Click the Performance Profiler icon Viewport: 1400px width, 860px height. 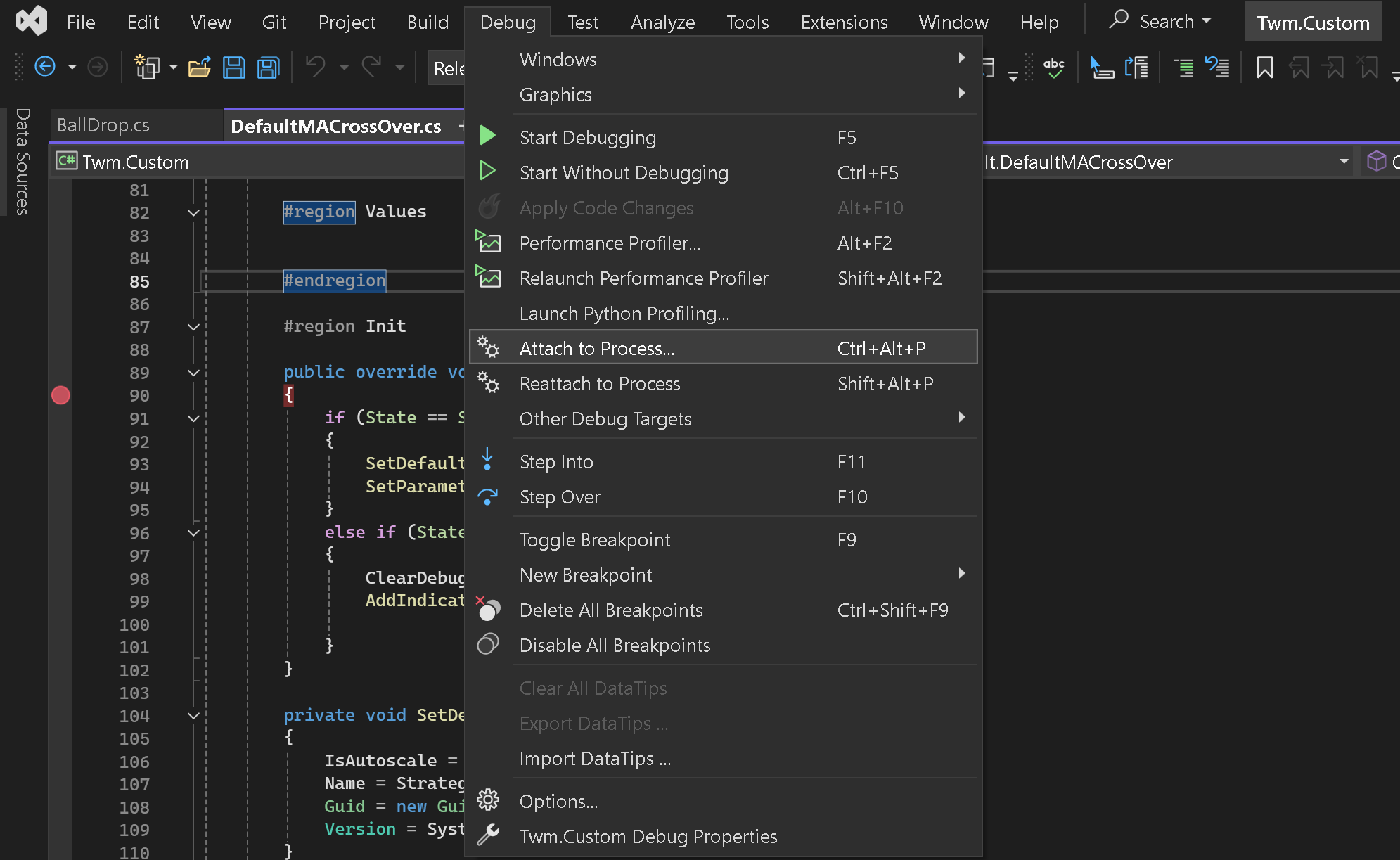pos(488,241)
